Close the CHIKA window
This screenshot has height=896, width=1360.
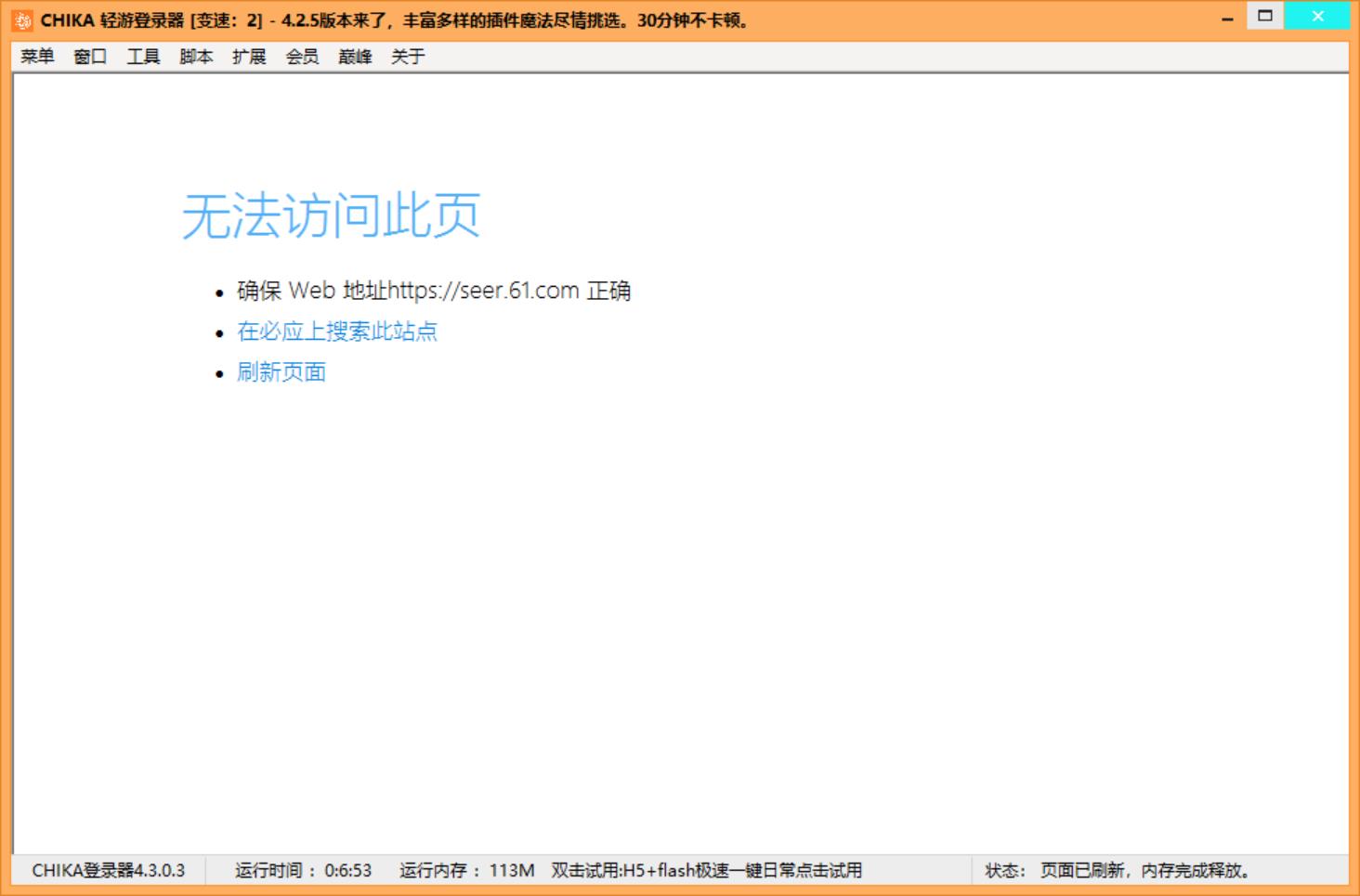click(x=1317, y=16)
